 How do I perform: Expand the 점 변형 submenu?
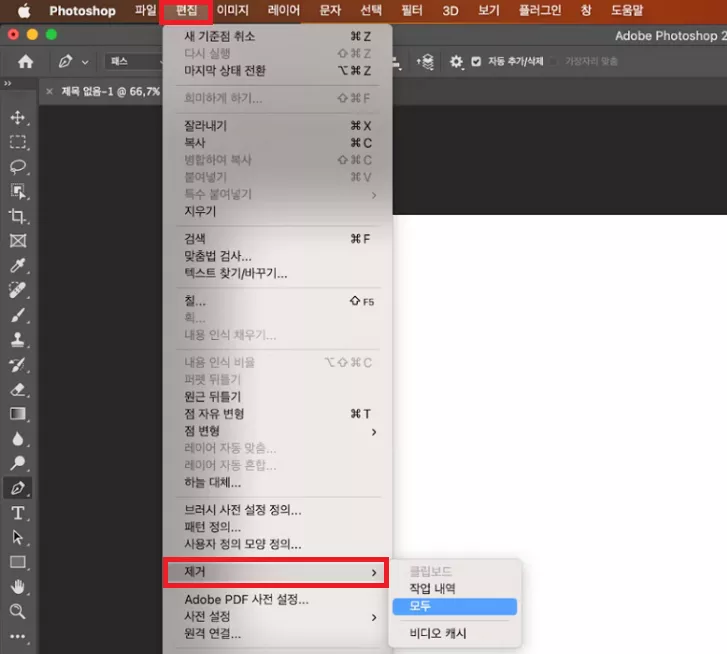click(x=278, y=431)
